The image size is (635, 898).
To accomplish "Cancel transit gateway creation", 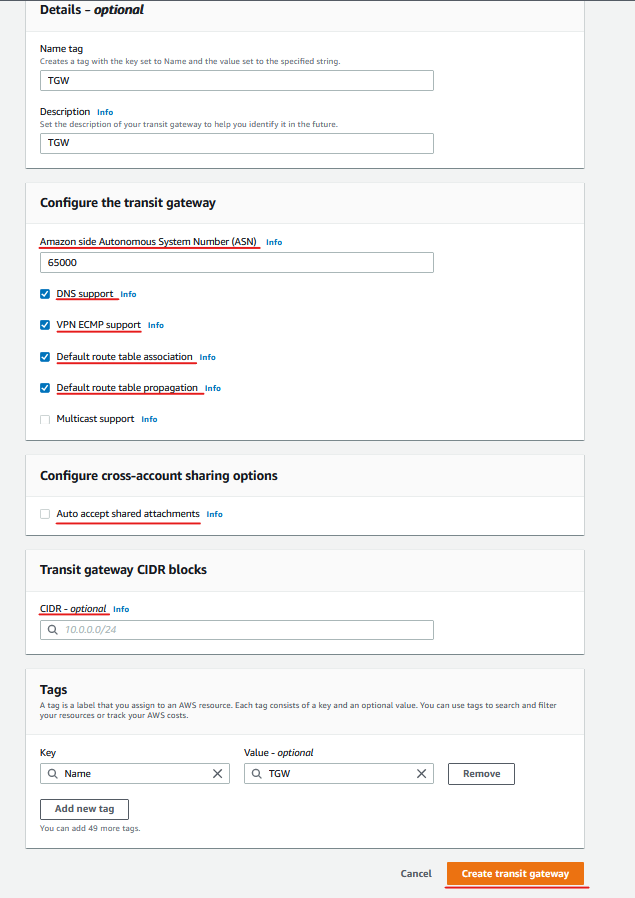I will coord(416,873).
